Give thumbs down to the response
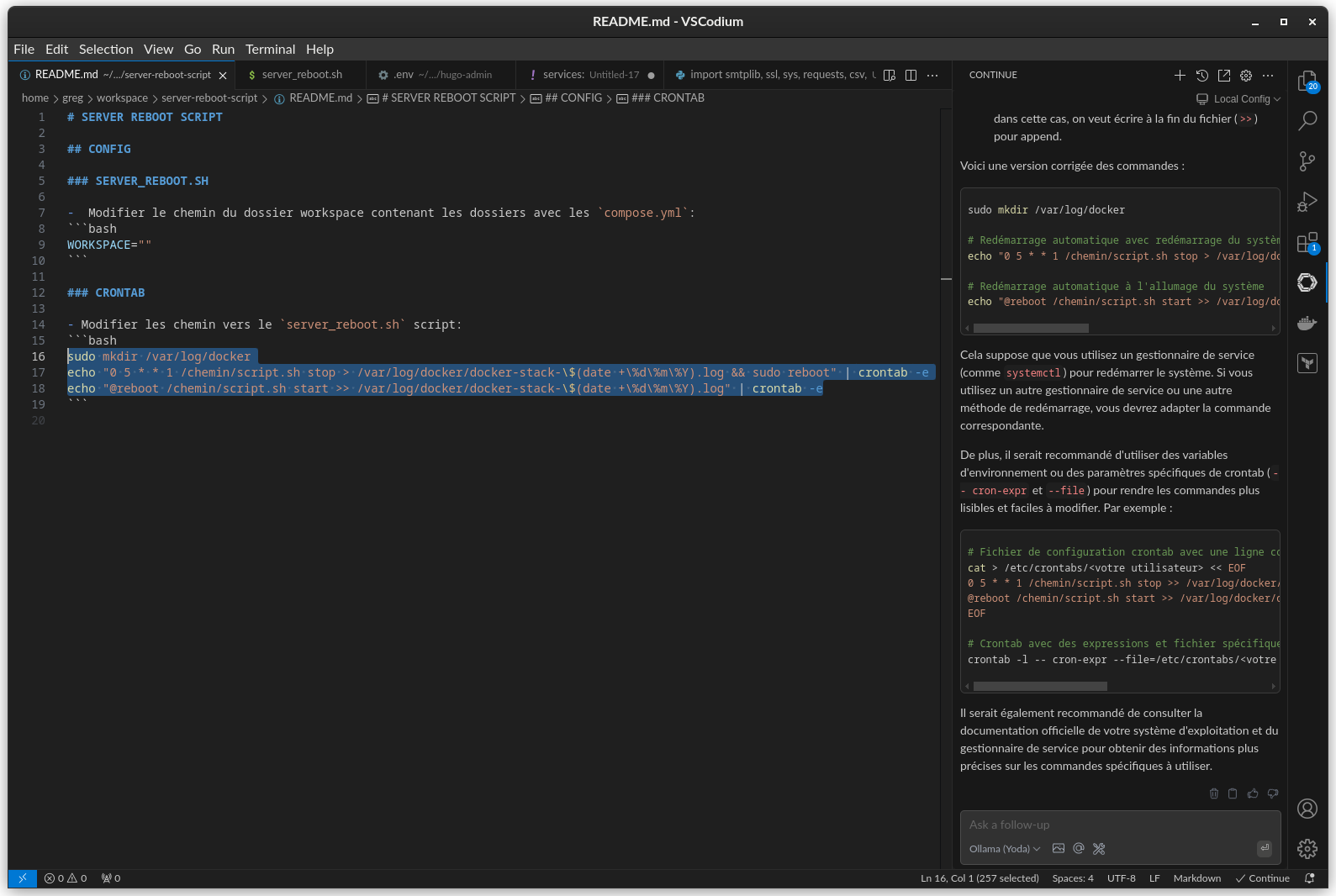This screenshot has height=896, width=1336. [1273, 793]
